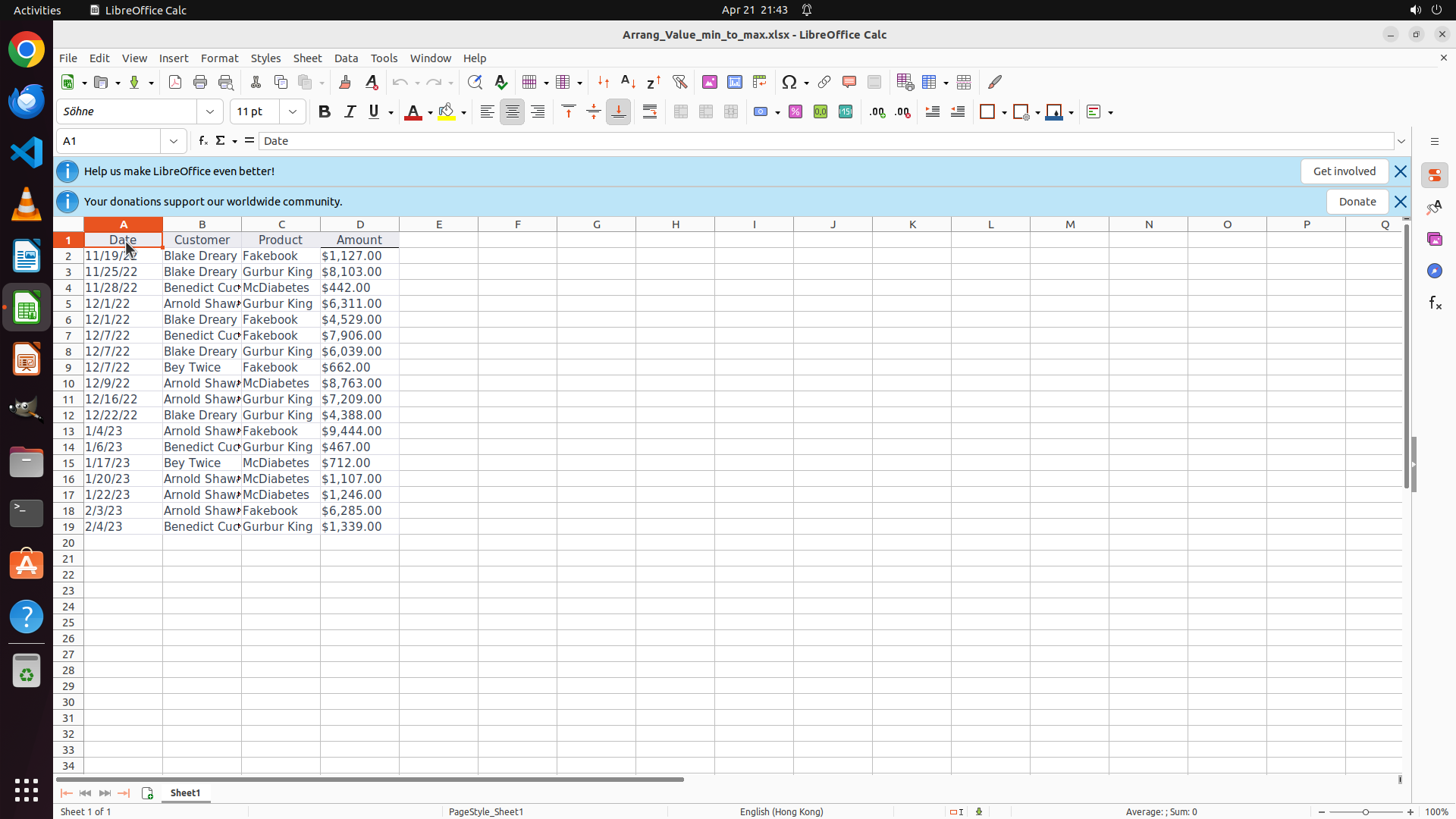Viewport: 1456px width, 819px height.
Task: Click the Sort Ascending toolbar icon
Action: (x=628, y=82)
